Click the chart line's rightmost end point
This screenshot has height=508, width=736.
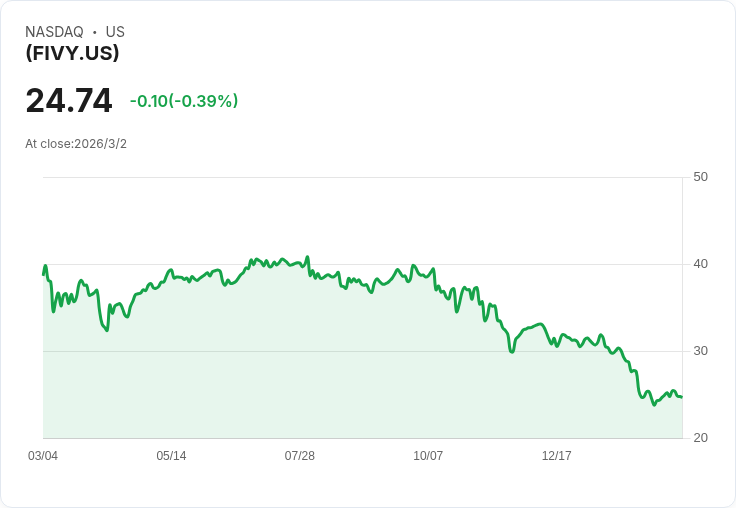click(x=682, y=397)
